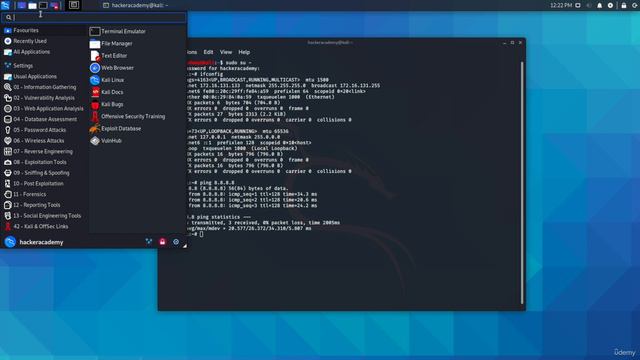Open 13 - Social Engineering Tools category
Image resolution: width=640 pixels, height=360 pixels.
click(44, 216)
